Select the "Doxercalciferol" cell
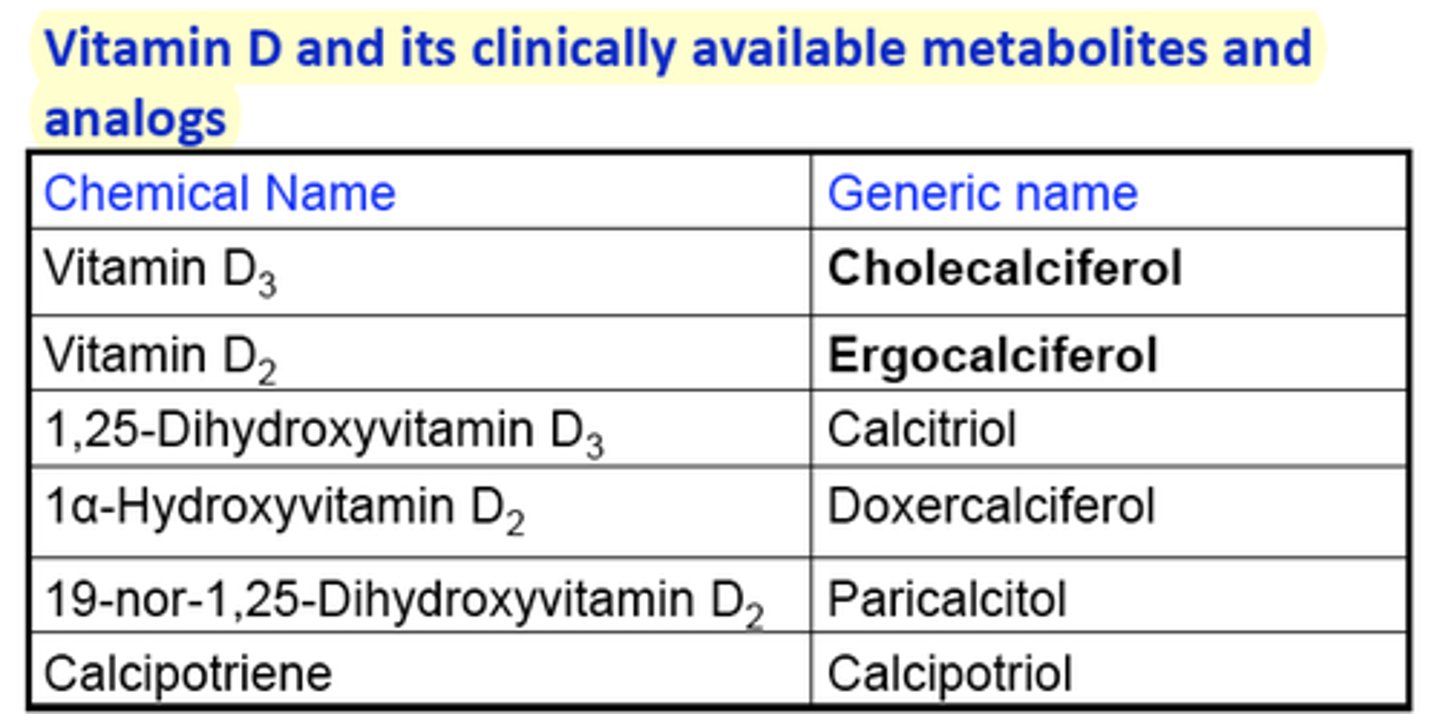 pyautogui.click(x=991, y=506)
